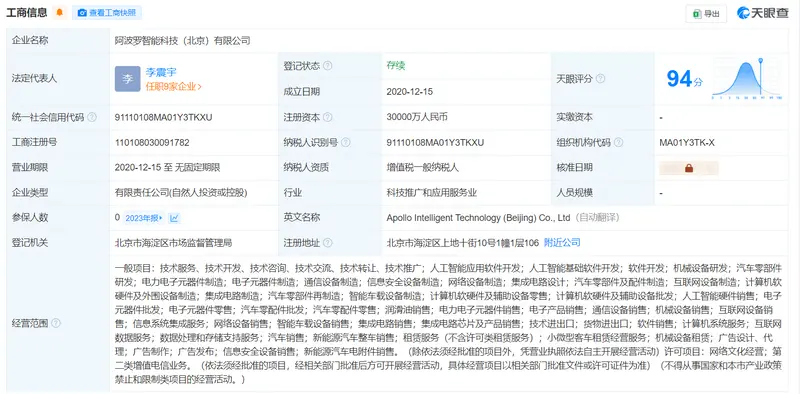The image size is (800, 394).
Task: Click the 导出 export button
Action: point(706,14)
